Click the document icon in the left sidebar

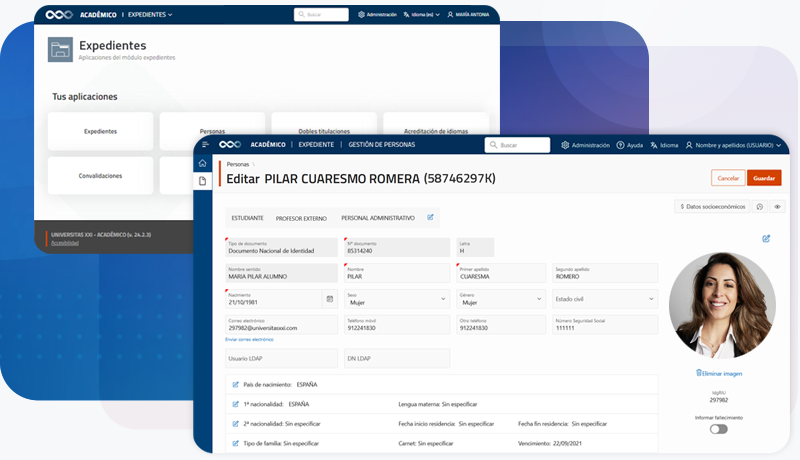[203, 181]
